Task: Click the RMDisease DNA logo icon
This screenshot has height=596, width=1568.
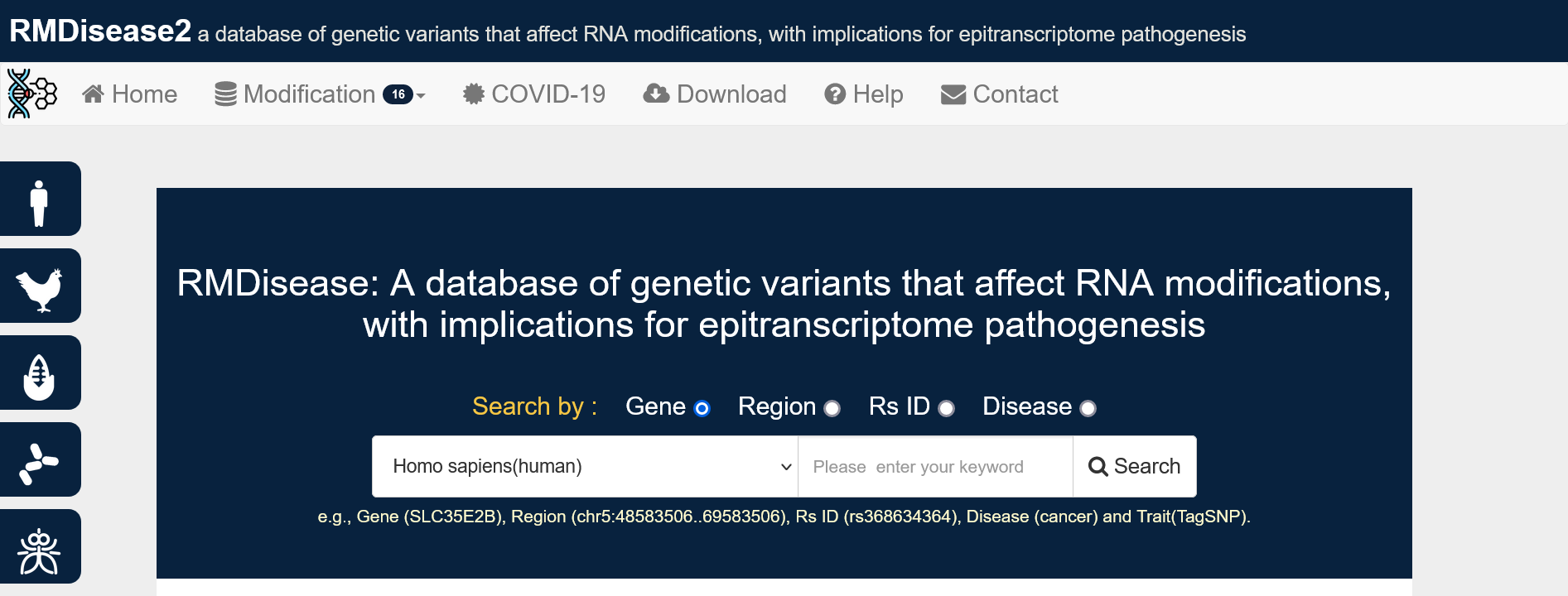Action: click(31, 94)
